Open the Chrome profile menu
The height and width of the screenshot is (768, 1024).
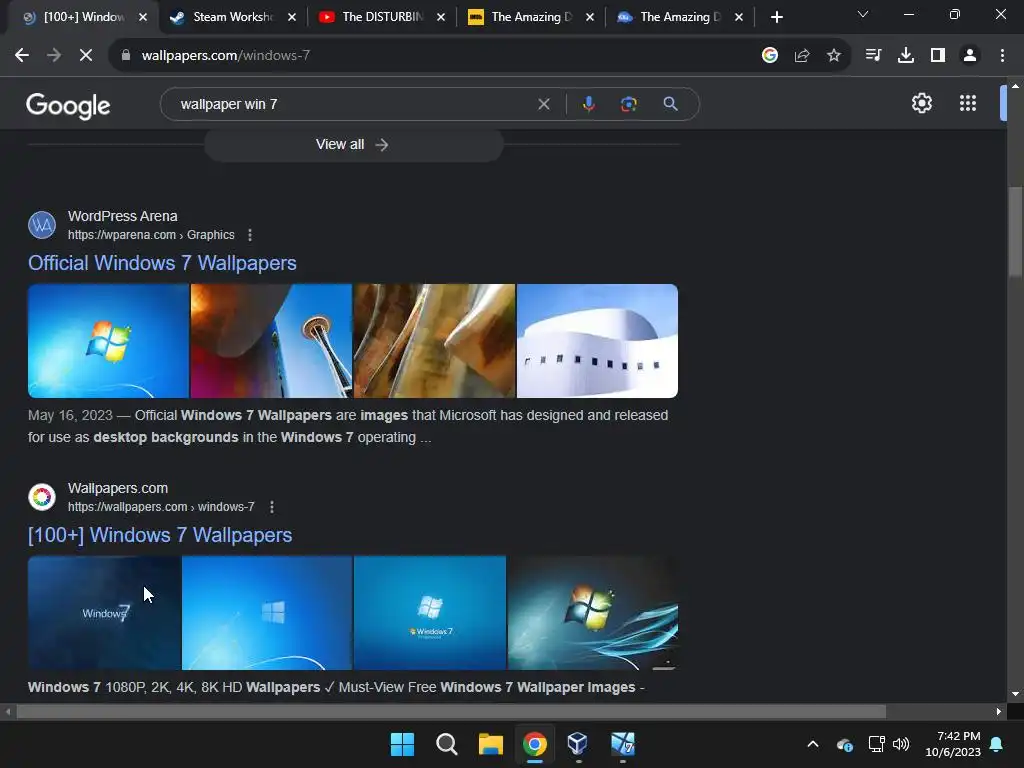tap(970, 56)
